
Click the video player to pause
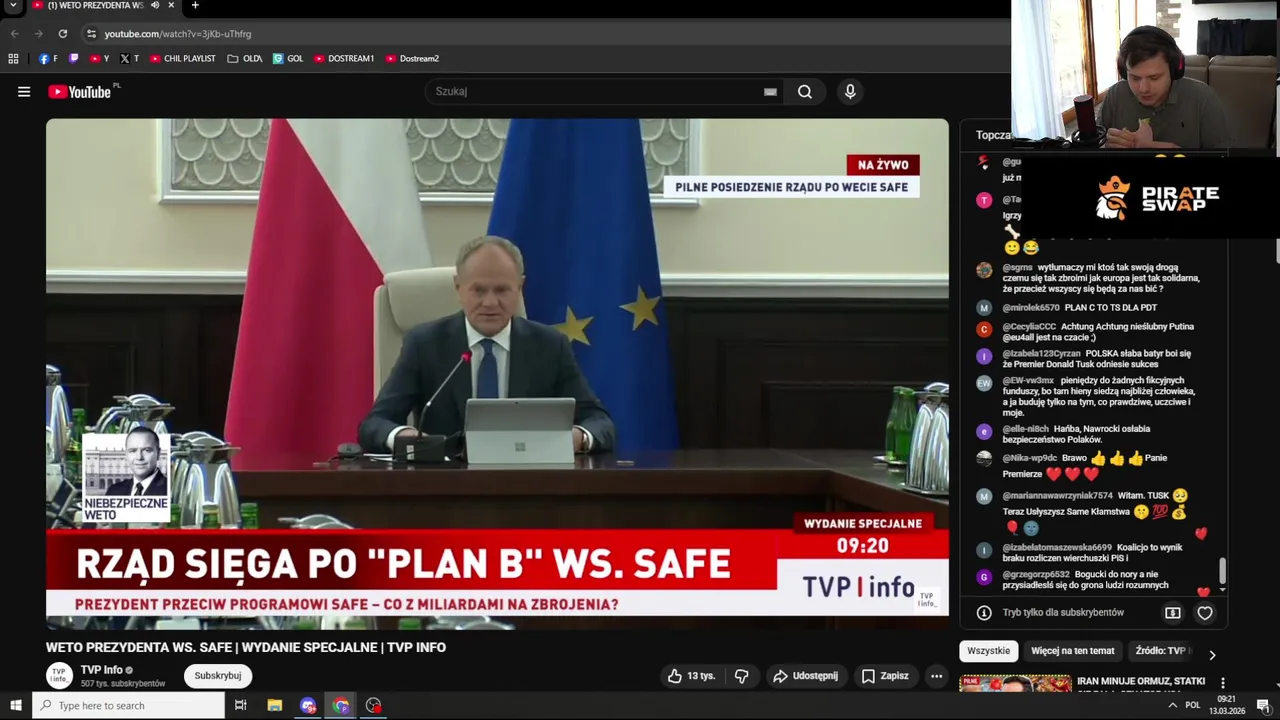click(497, 374)
